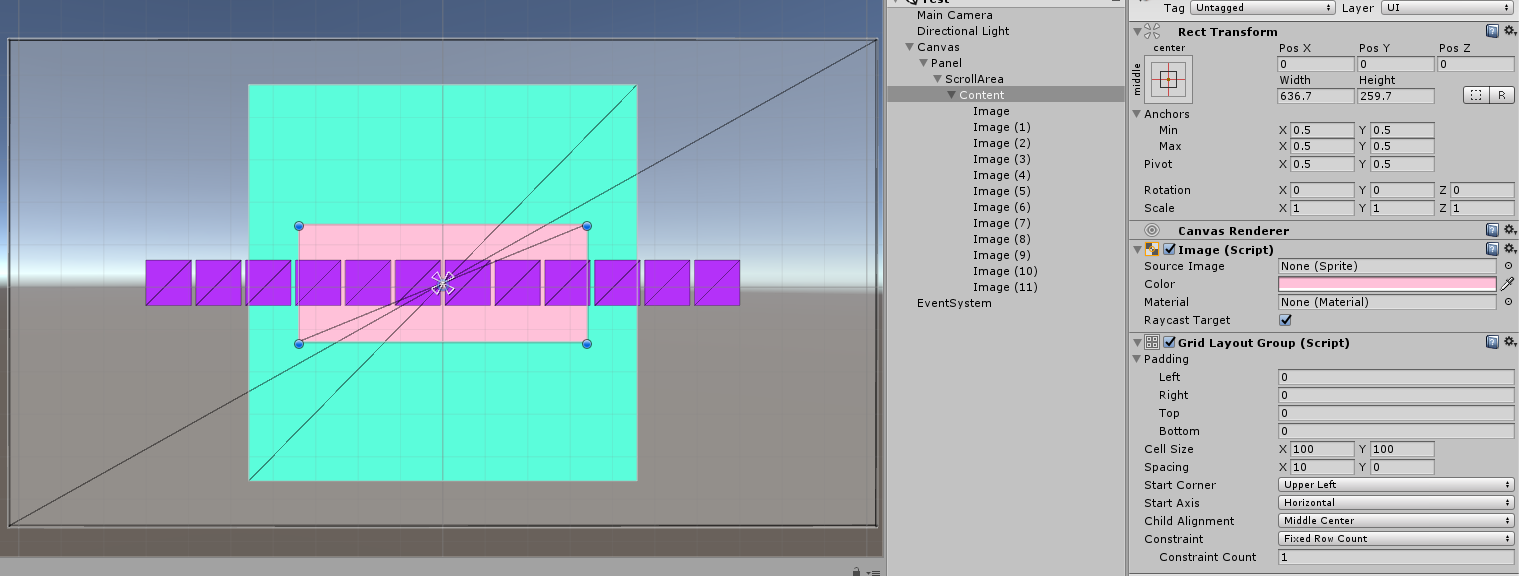Image resolution: width=1519 pixels, height=576 pixels.
Task: Collapse the Anchors foldout
Action: click(1137, 114)
